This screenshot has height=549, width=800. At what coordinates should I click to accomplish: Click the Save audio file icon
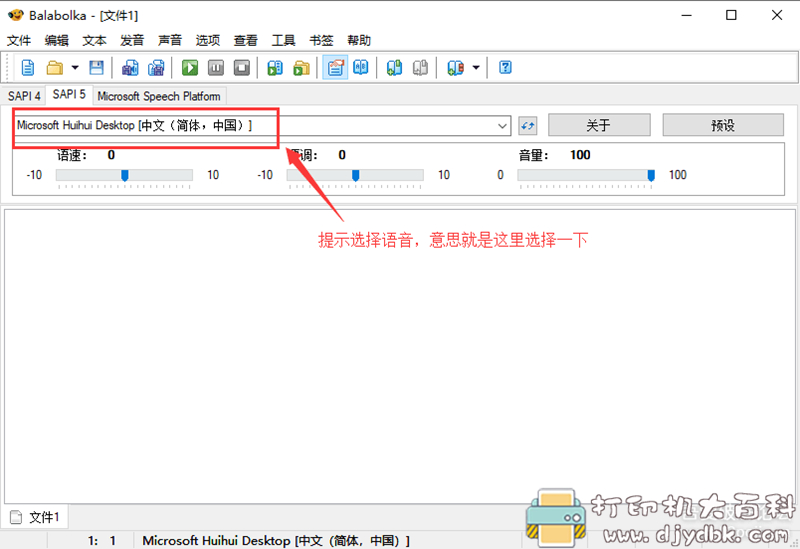point(130,67)
